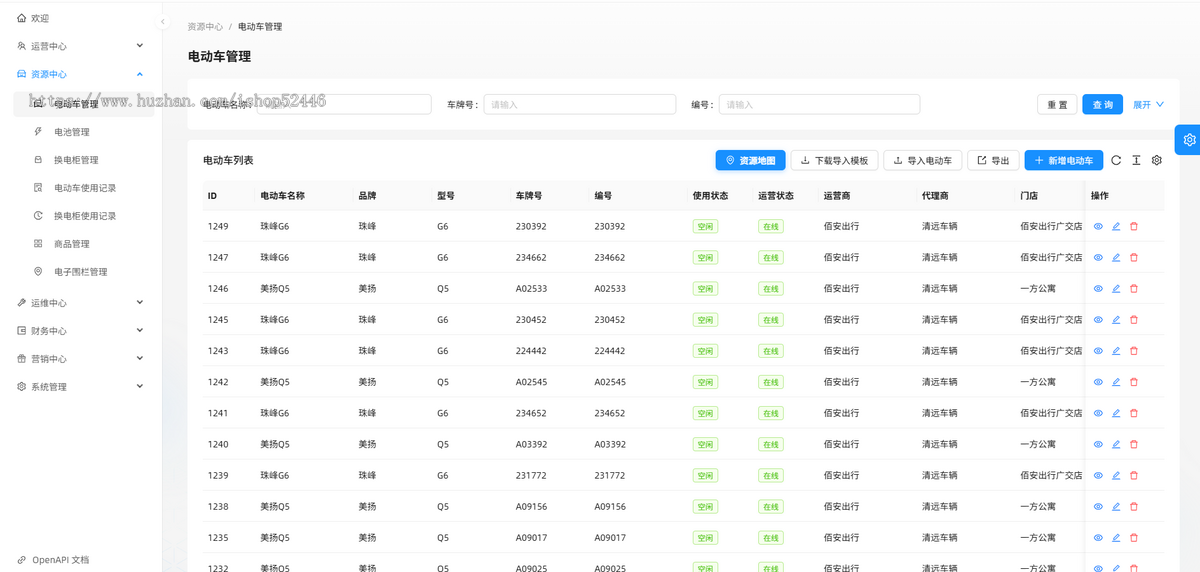Expand 运维中心 menu
The image size is (1200, 572).
[x=81, y=302]
